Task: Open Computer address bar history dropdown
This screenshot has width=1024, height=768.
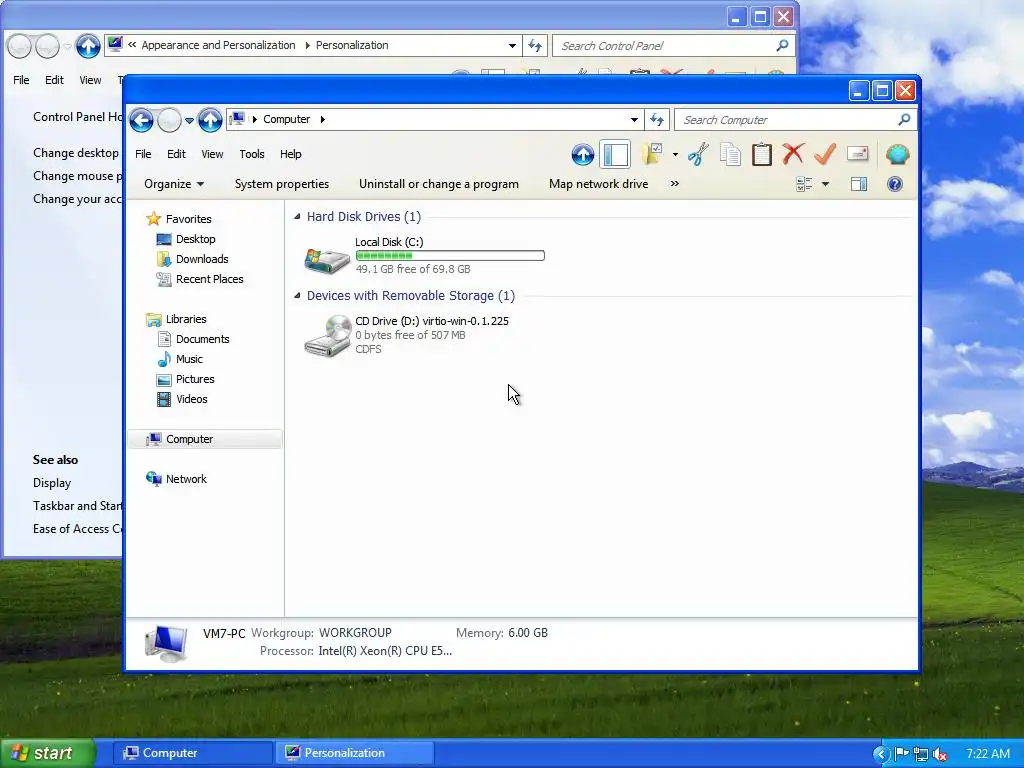Action: 633,120
